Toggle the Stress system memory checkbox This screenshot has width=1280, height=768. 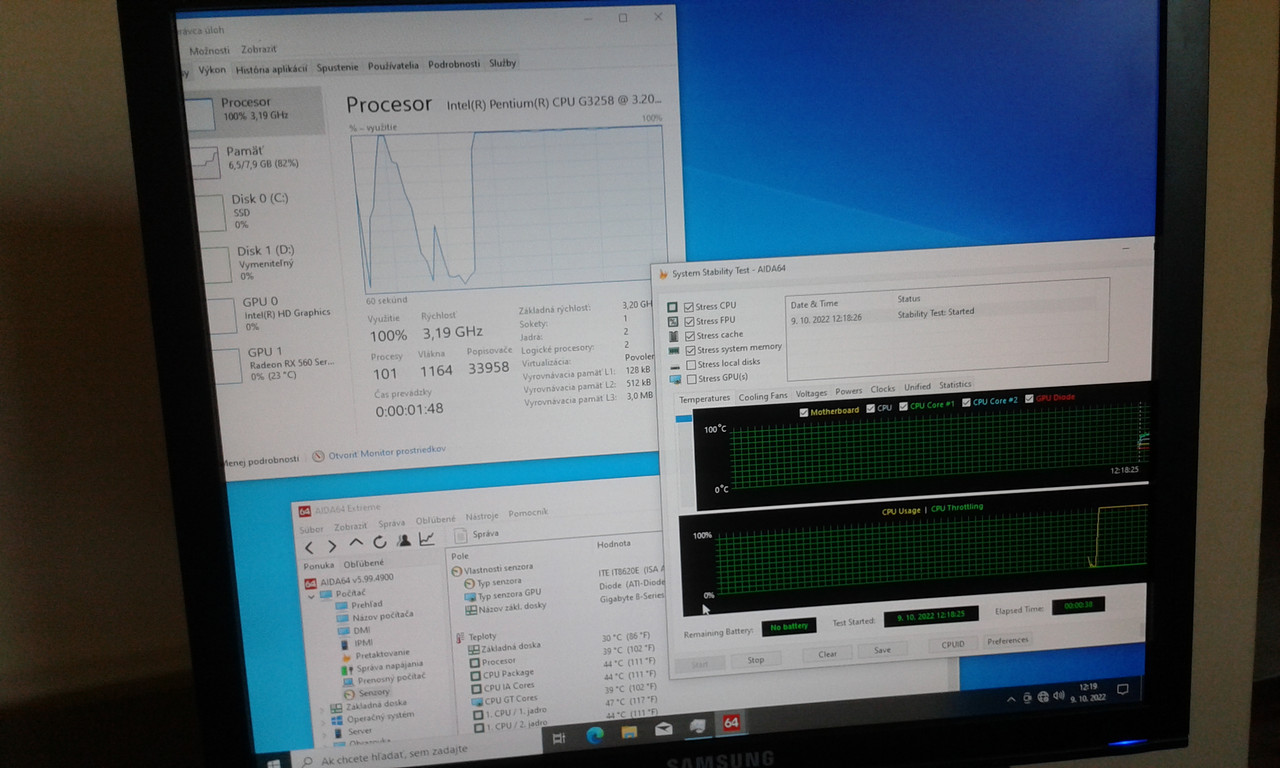coord(689,350)
